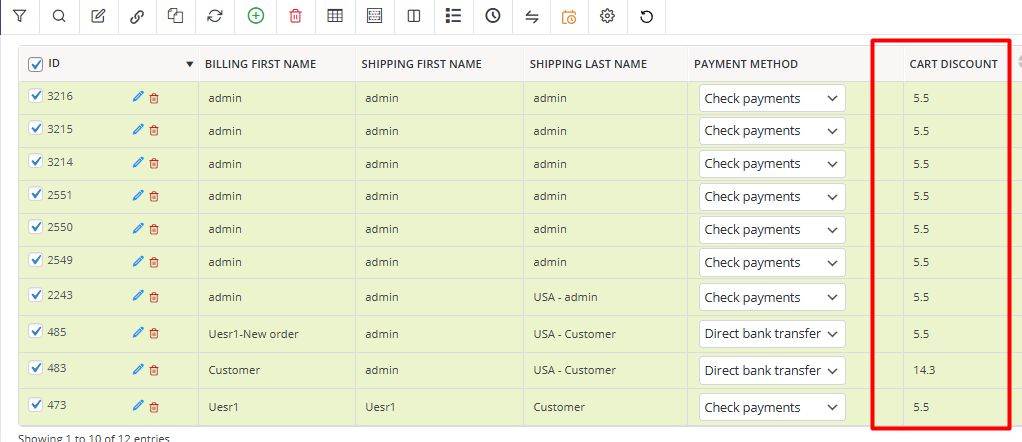Uncheck the checkbox for order 2551
The height and width of the screenshot is (442, 1022).
pos(36,194)
